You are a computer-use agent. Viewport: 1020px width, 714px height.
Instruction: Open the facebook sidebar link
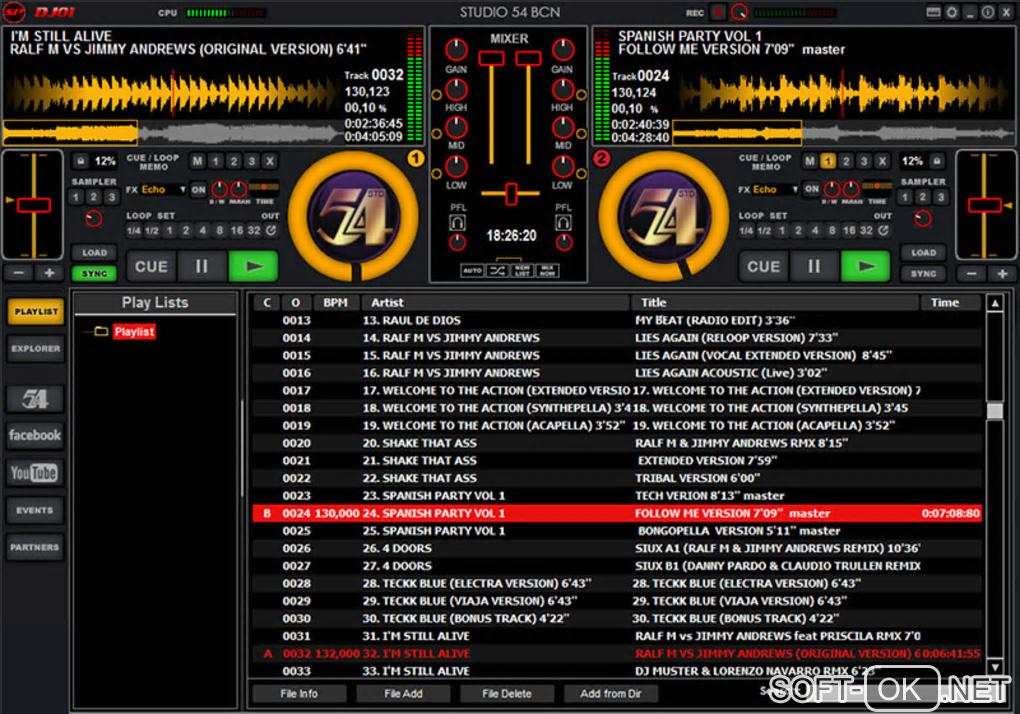(35, 435)
